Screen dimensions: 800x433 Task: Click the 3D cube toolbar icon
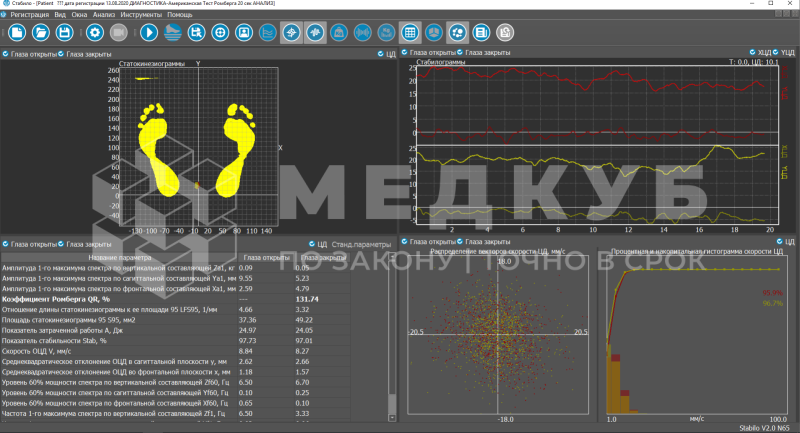point(434,33)
